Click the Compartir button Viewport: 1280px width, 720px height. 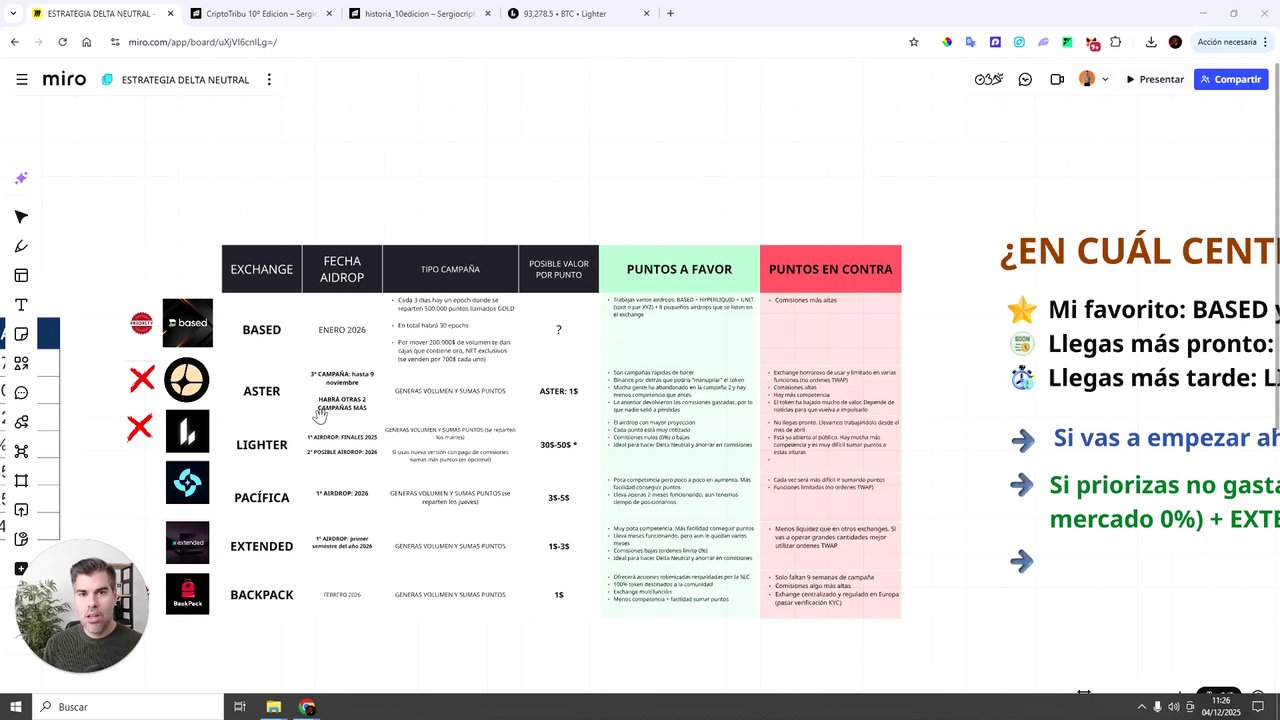click(1231, 79)
